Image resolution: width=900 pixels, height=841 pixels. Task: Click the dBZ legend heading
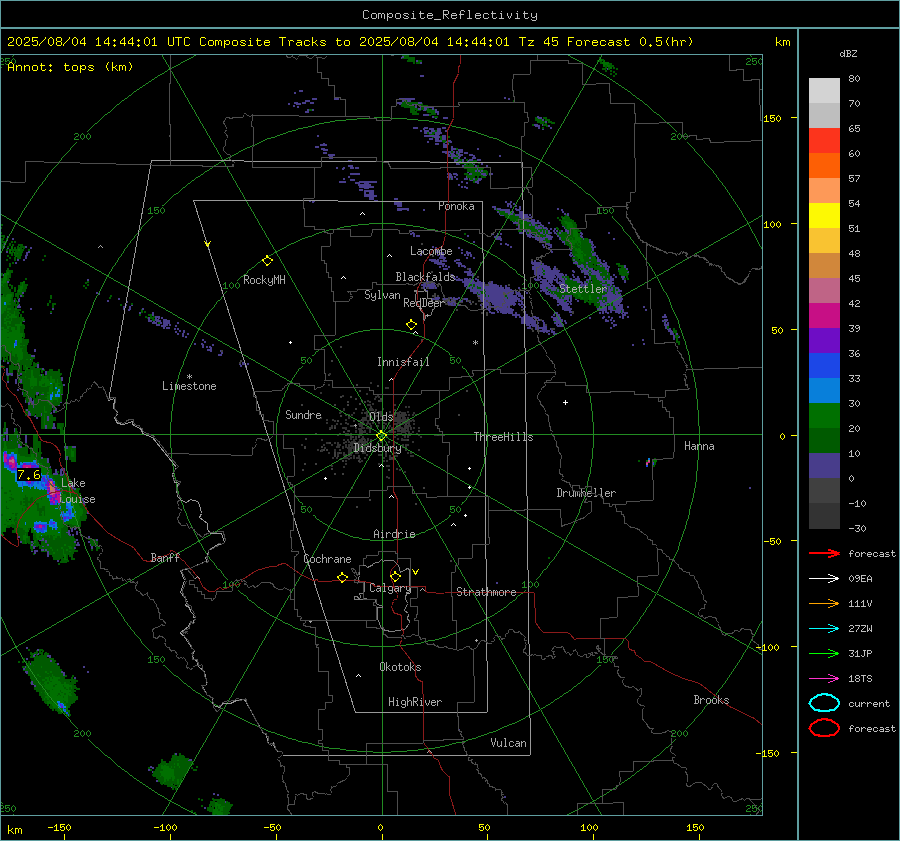(848, 54)
